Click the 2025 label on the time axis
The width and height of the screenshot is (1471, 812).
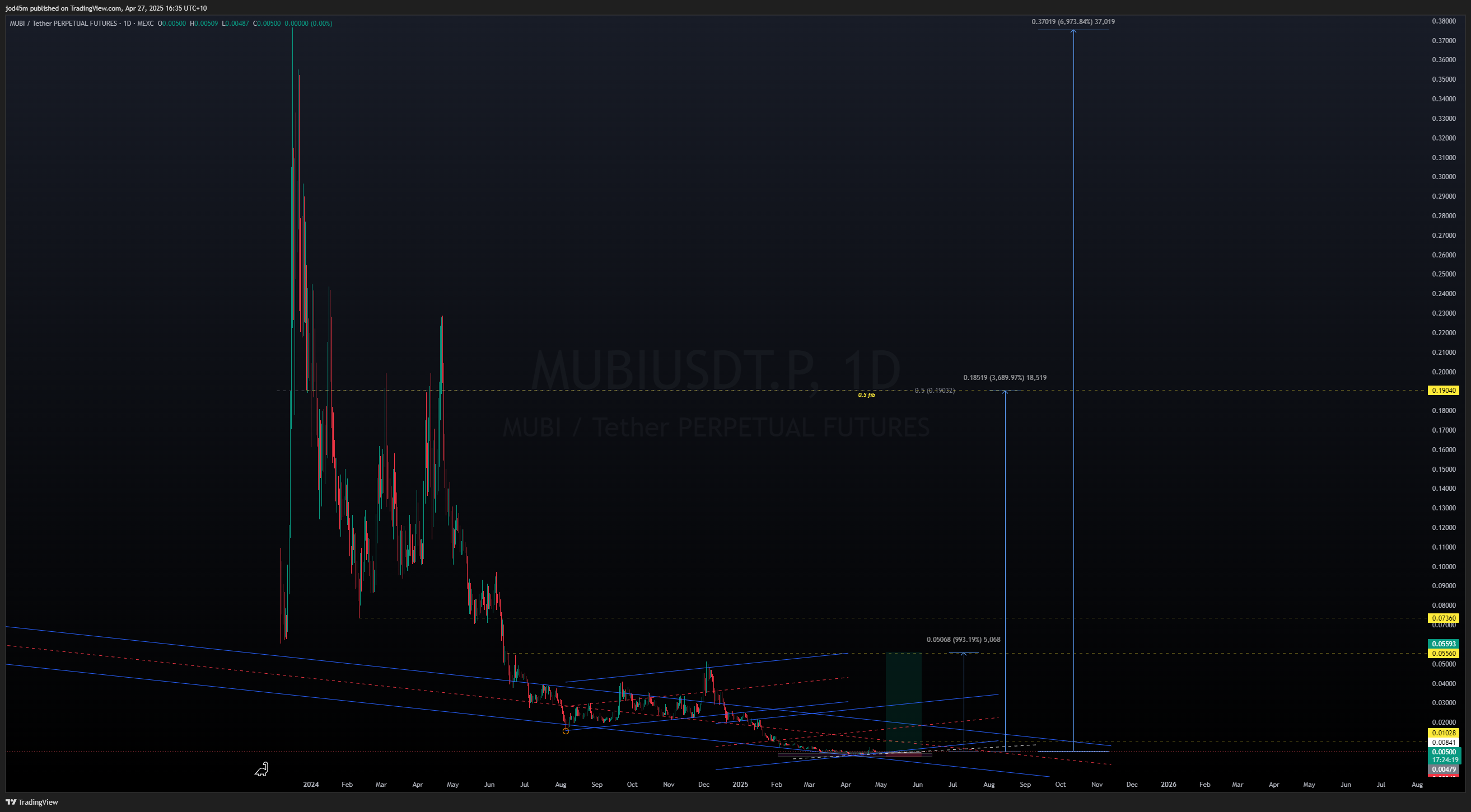pyautogui.click(x=740, y=785)
